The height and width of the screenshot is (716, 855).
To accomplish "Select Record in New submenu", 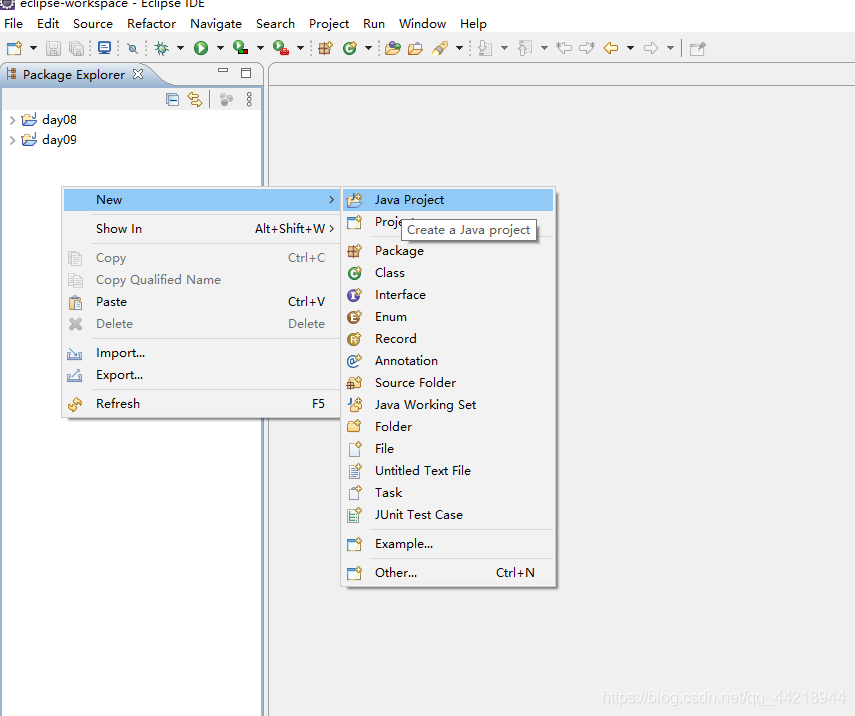I will point(448,339).
